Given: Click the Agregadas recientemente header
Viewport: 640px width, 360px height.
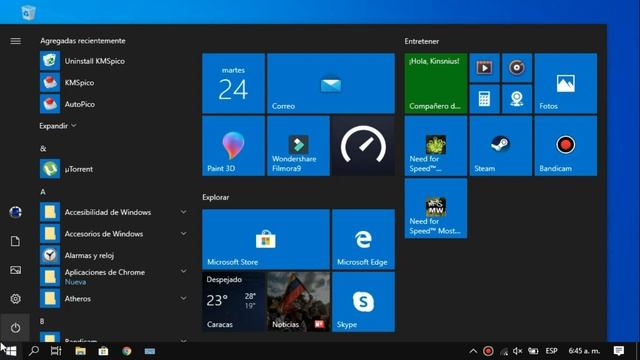Looking at the screenshot, I should [83, 41].
